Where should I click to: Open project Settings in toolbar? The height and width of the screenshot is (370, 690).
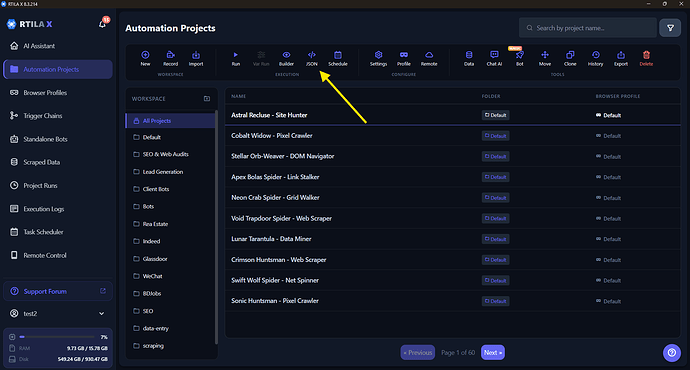(x=378, y=58)
